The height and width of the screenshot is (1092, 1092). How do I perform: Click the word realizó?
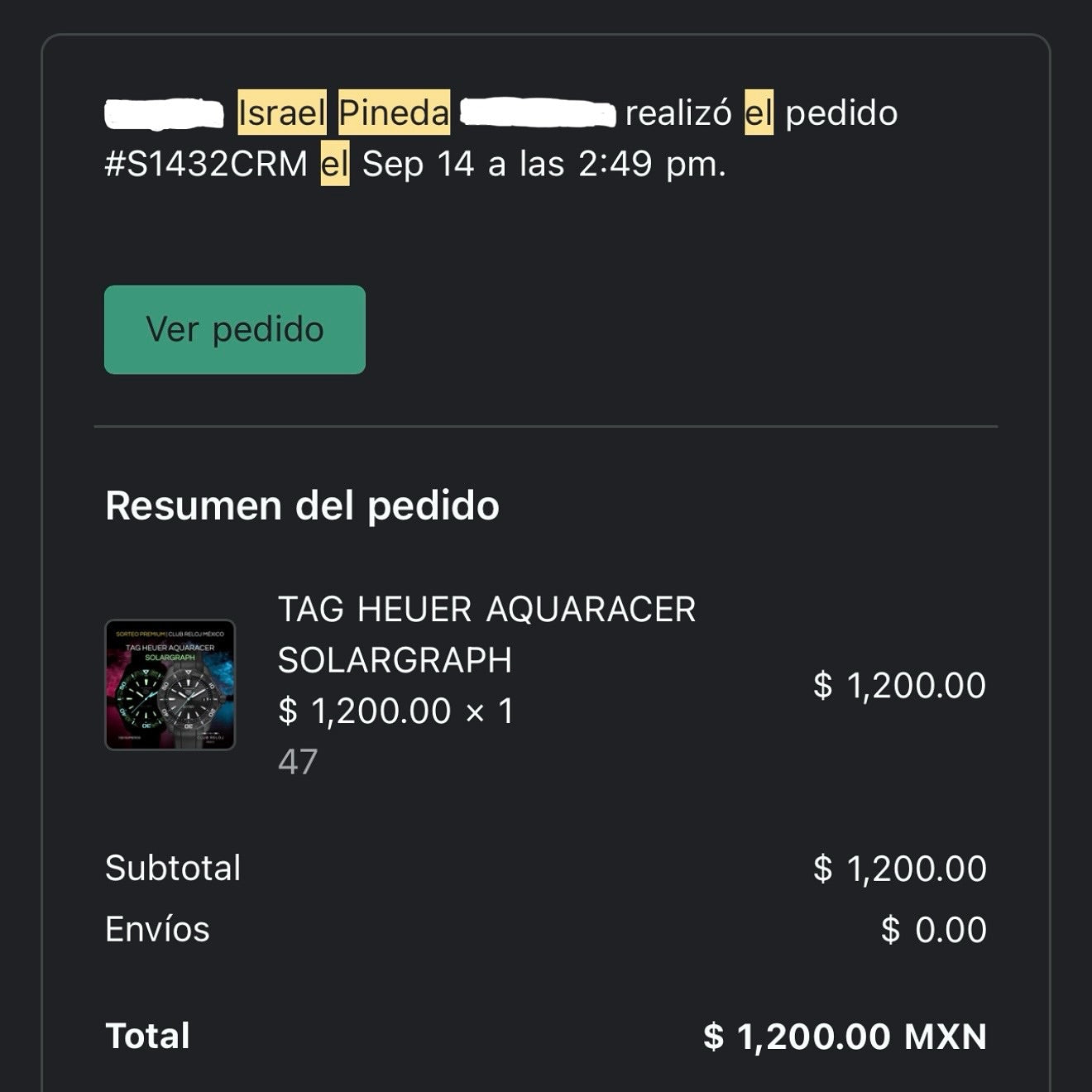678,113
